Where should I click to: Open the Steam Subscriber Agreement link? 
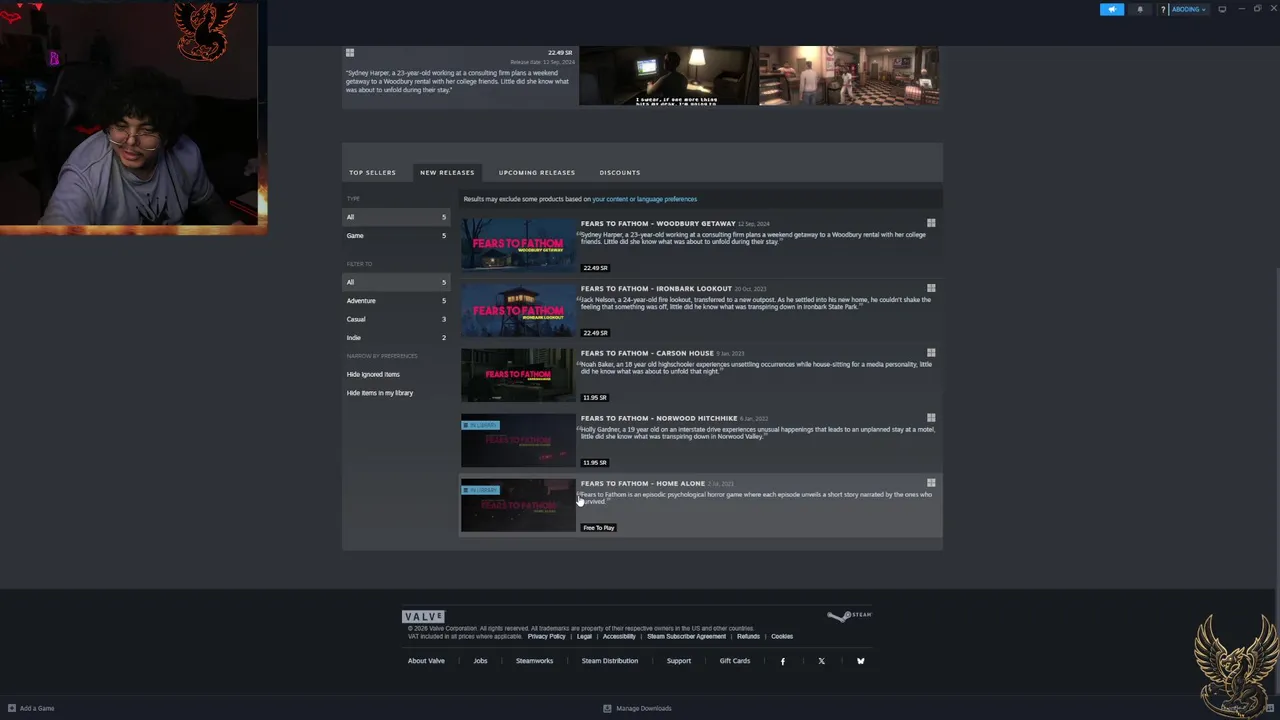686,636
